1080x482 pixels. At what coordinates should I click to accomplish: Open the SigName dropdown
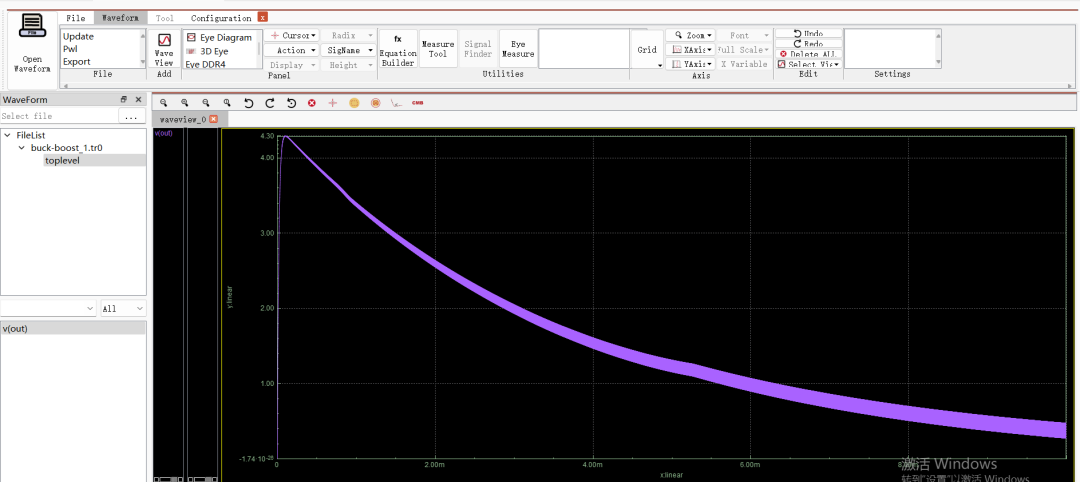click(x=348, y=50)
